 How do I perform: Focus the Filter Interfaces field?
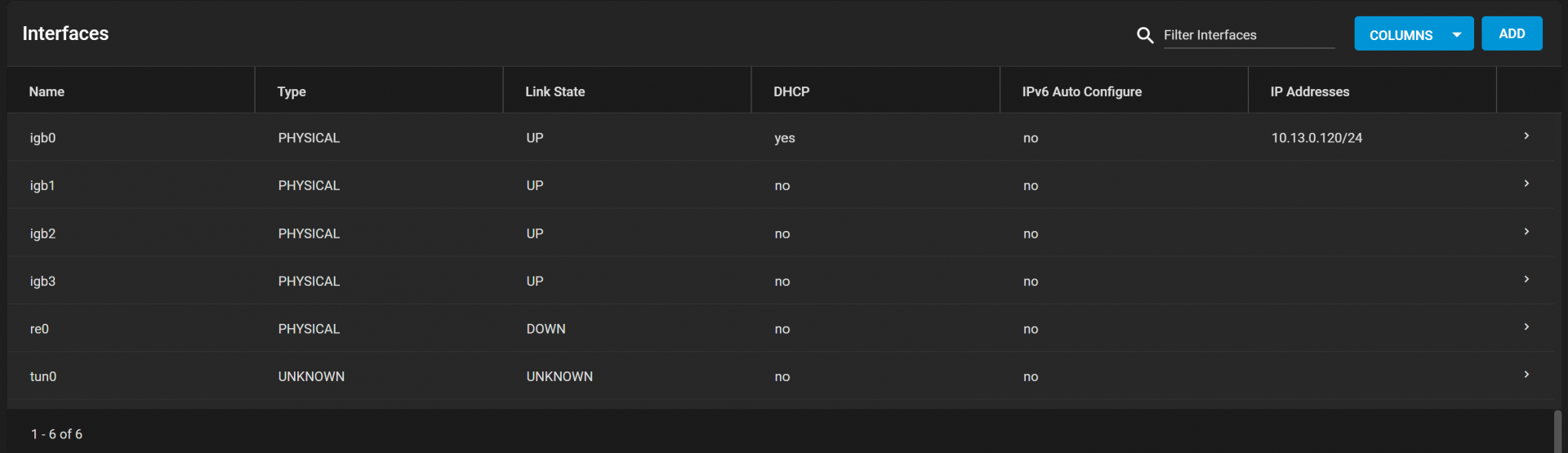point(1249,35)
